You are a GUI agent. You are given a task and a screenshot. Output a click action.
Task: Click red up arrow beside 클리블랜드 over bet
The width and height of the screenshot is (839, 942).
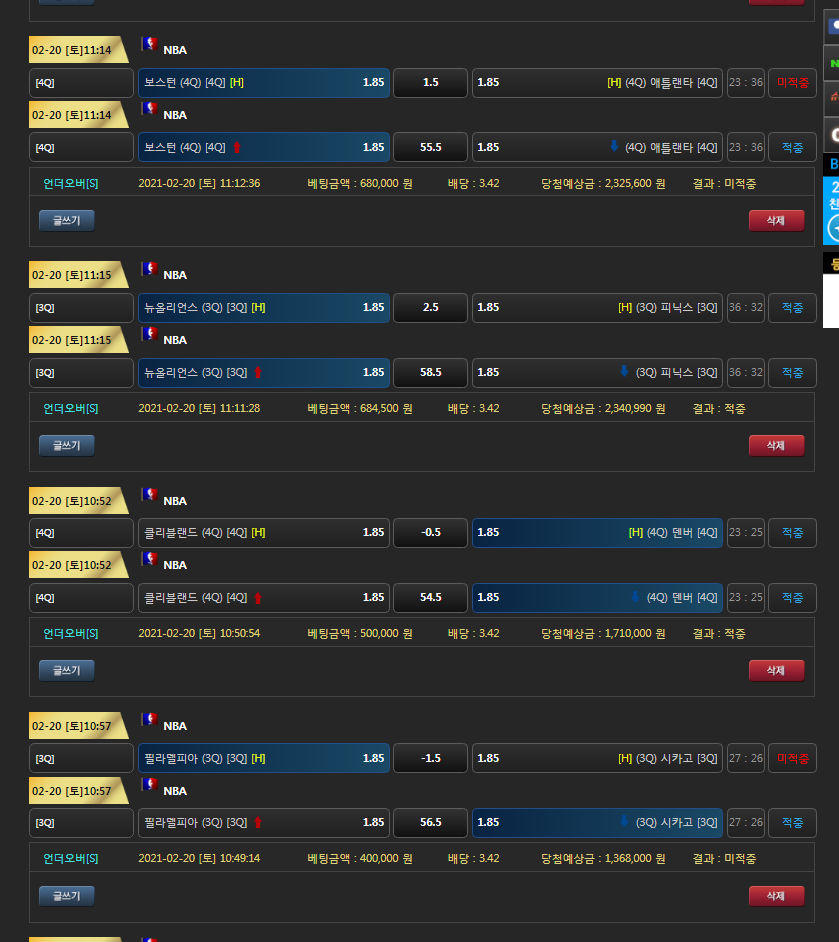[x=257, y=598]
